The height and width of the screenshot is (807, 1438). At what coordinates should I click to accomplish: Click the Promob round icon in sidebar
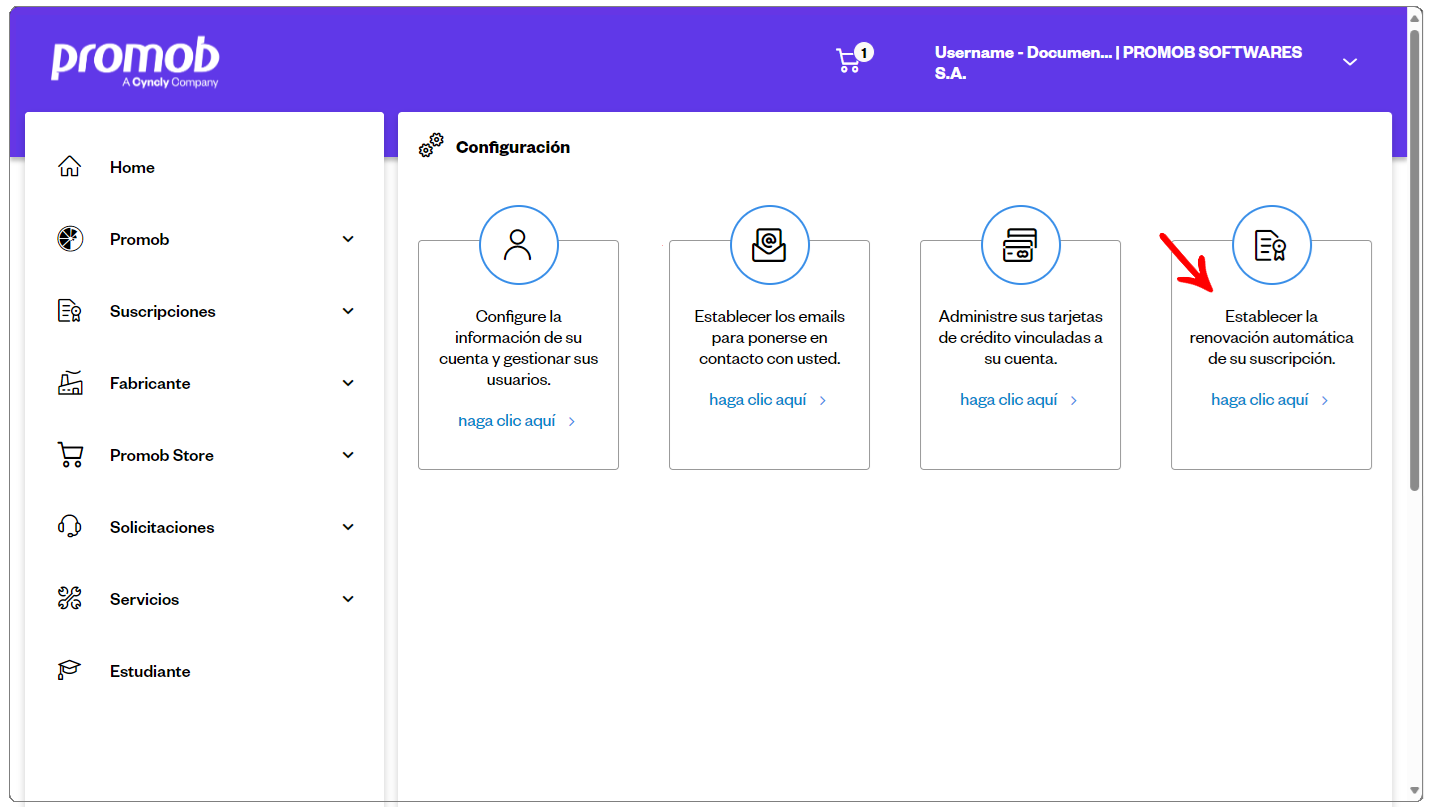click(69, 239)
